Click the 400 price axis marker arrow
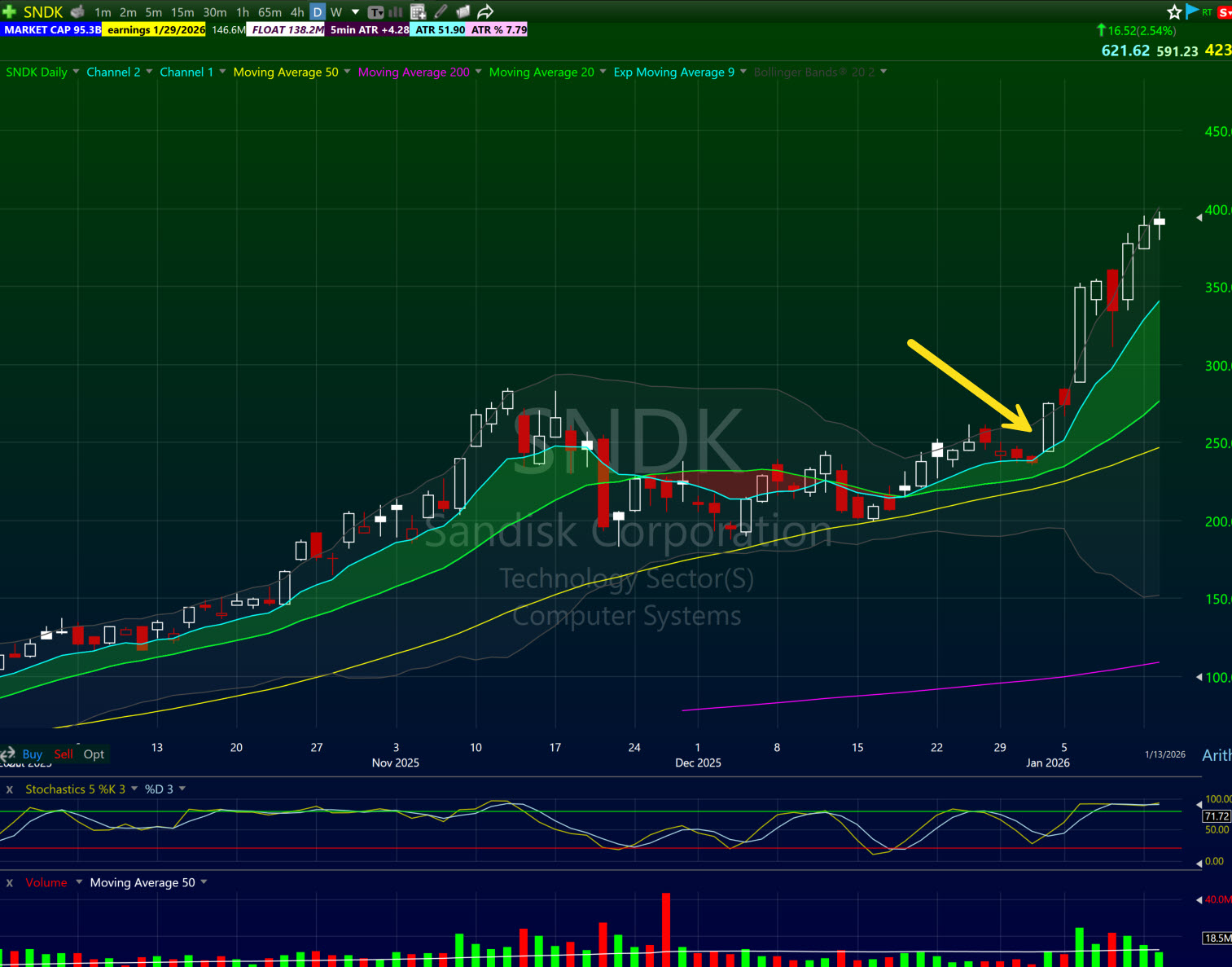Screen dimensions: 1232x967 1199,218
